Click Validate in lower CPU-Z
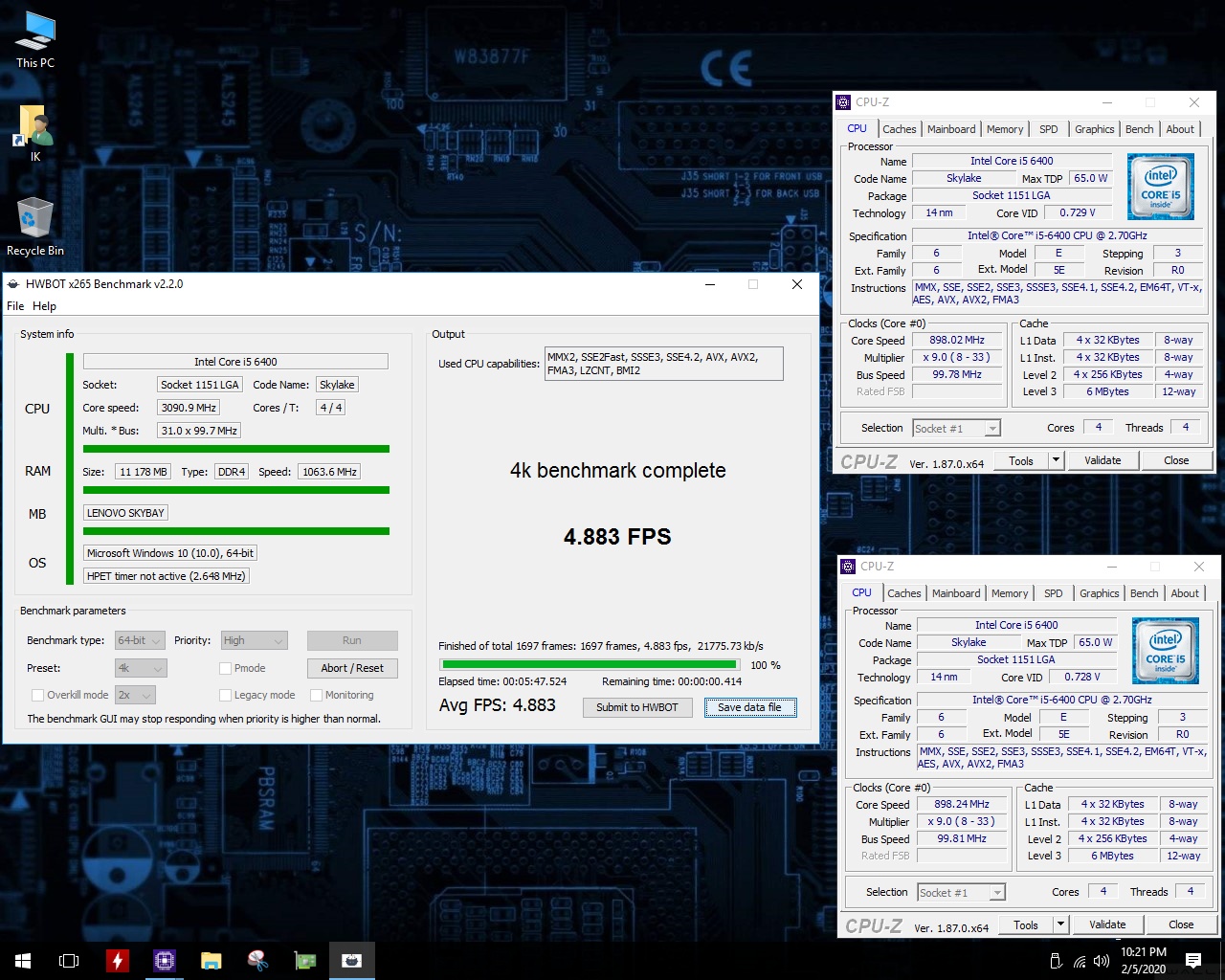The height and width of the screenshot is (980, 1225). point(1107,924)
